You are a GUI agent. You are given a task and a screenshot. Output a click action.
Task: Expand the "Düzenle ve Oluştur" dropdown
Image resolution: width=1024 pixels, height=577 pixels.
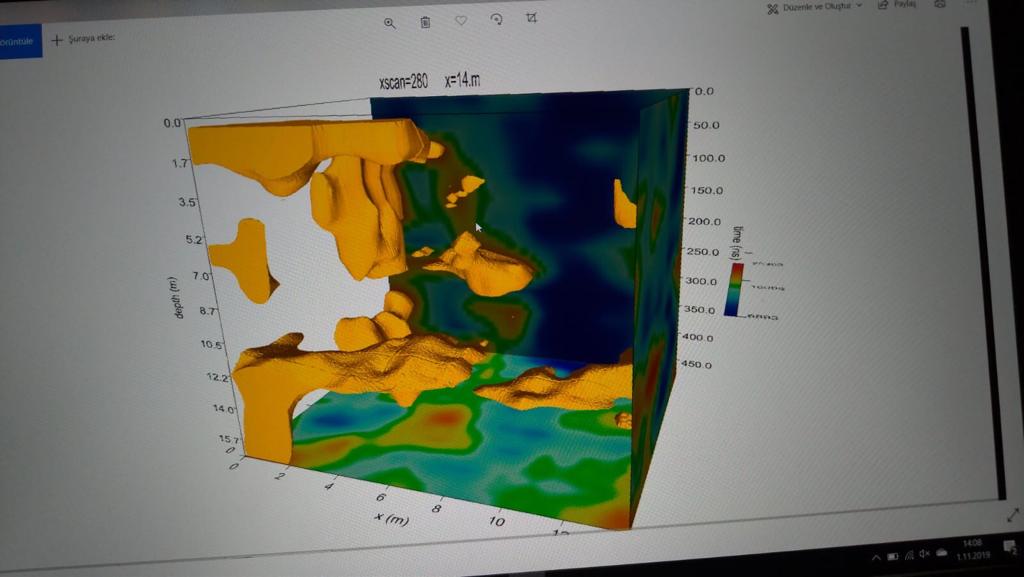click(x=814, y=8)
